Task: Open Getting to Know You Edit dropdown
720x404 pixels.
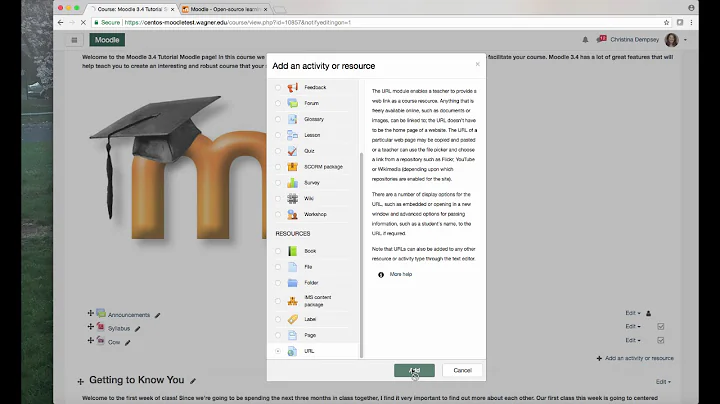Action: tap(663, 382)
